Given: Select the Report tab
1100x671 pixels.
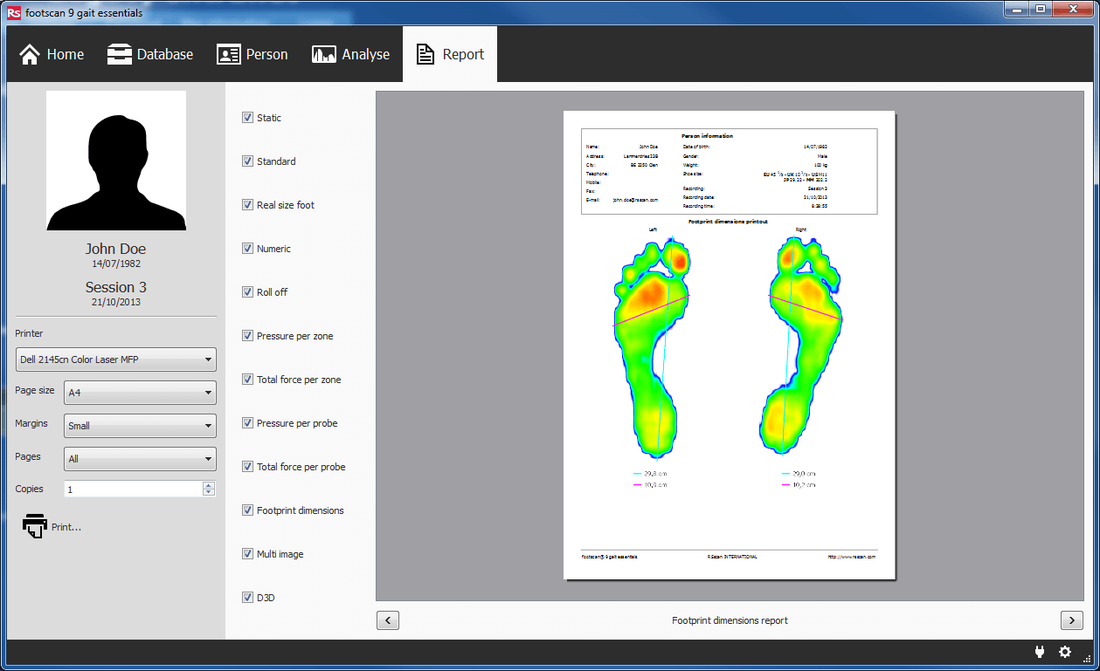Looking at the screenshot, I should 450,54.
